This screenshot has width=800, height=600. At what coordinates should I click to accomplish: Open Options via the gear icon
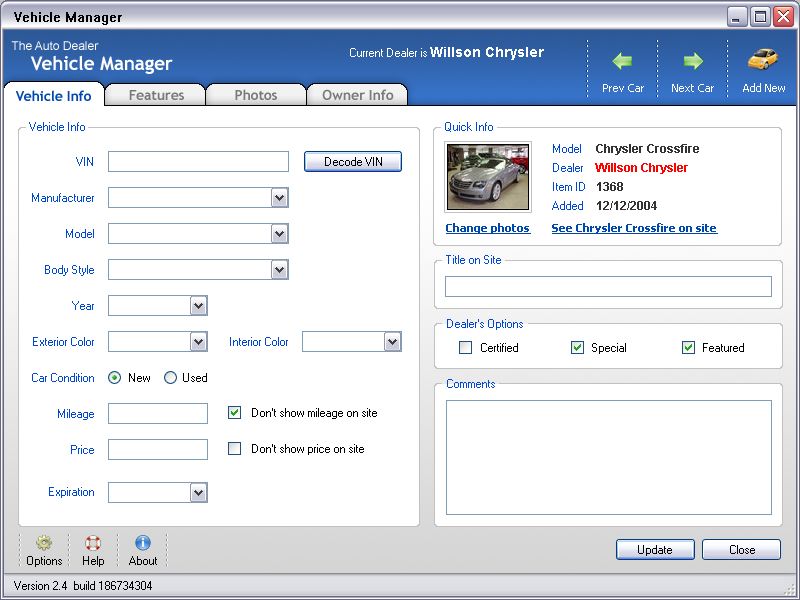(x=44, y=542)
